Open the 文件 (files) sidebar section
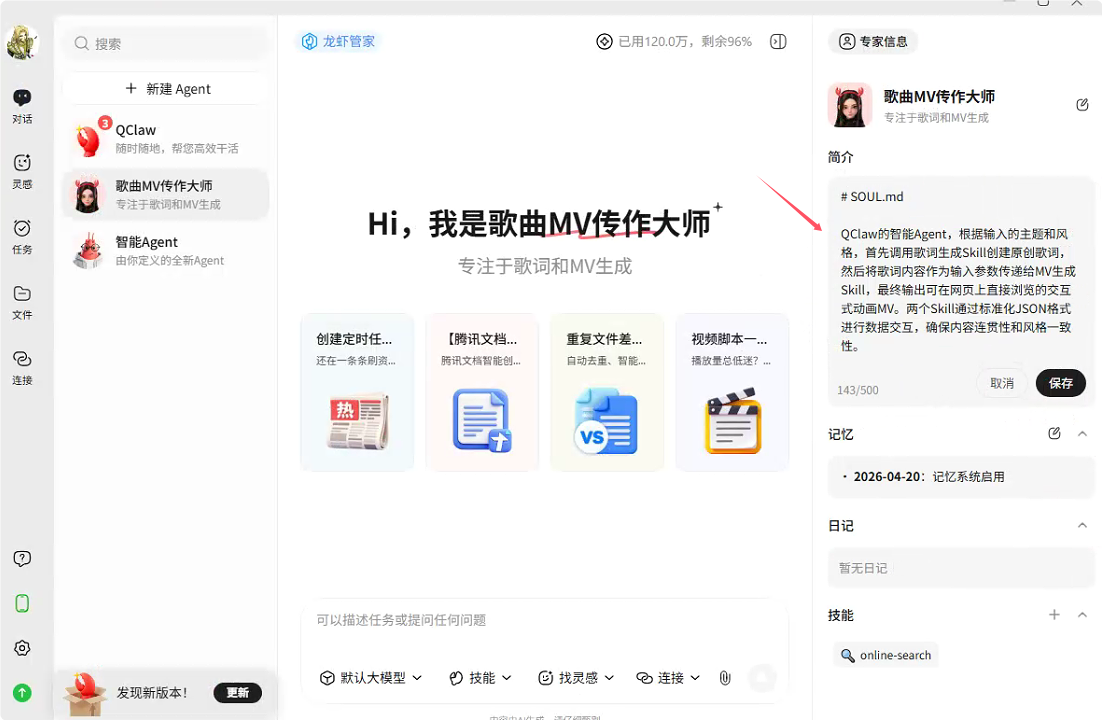 22,302
